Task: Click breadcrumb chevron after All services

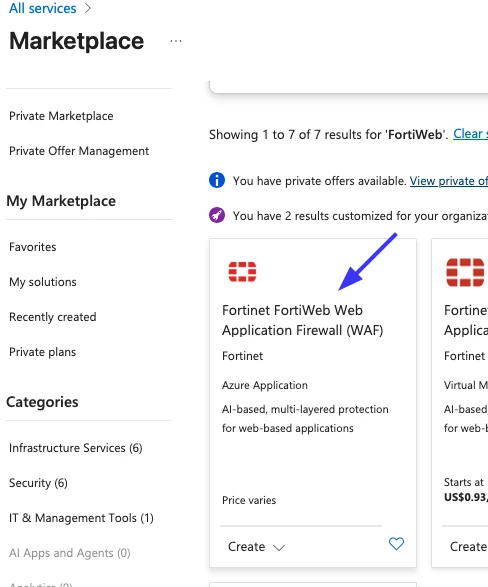Action: click(88, 8)
